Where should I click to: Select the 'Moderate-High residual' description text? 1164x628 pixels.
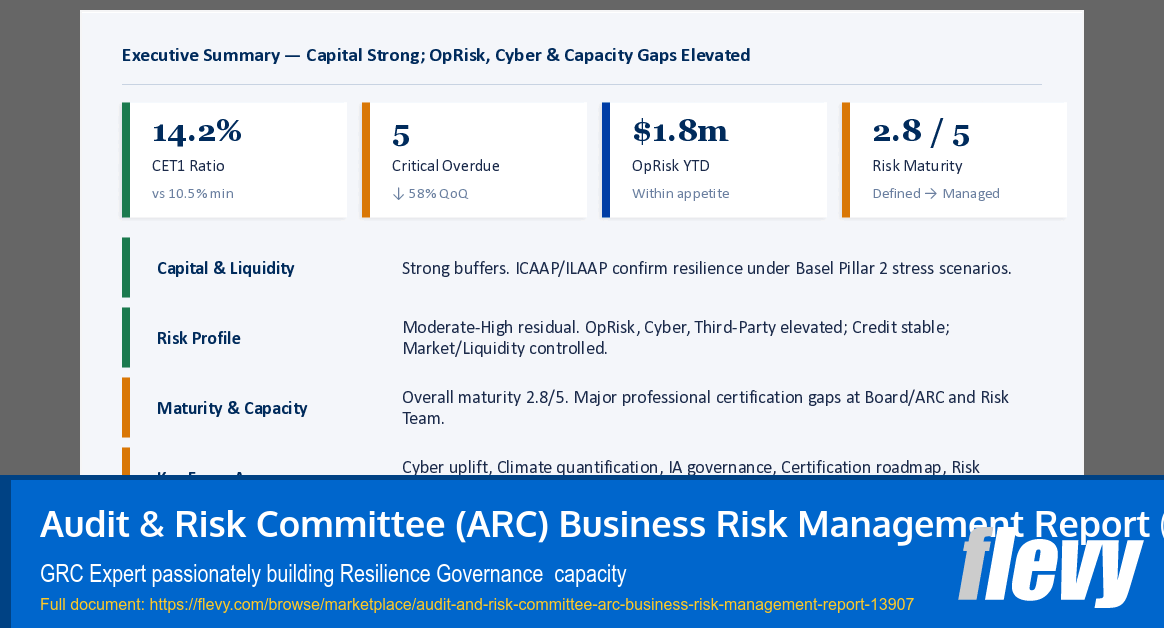676,338
